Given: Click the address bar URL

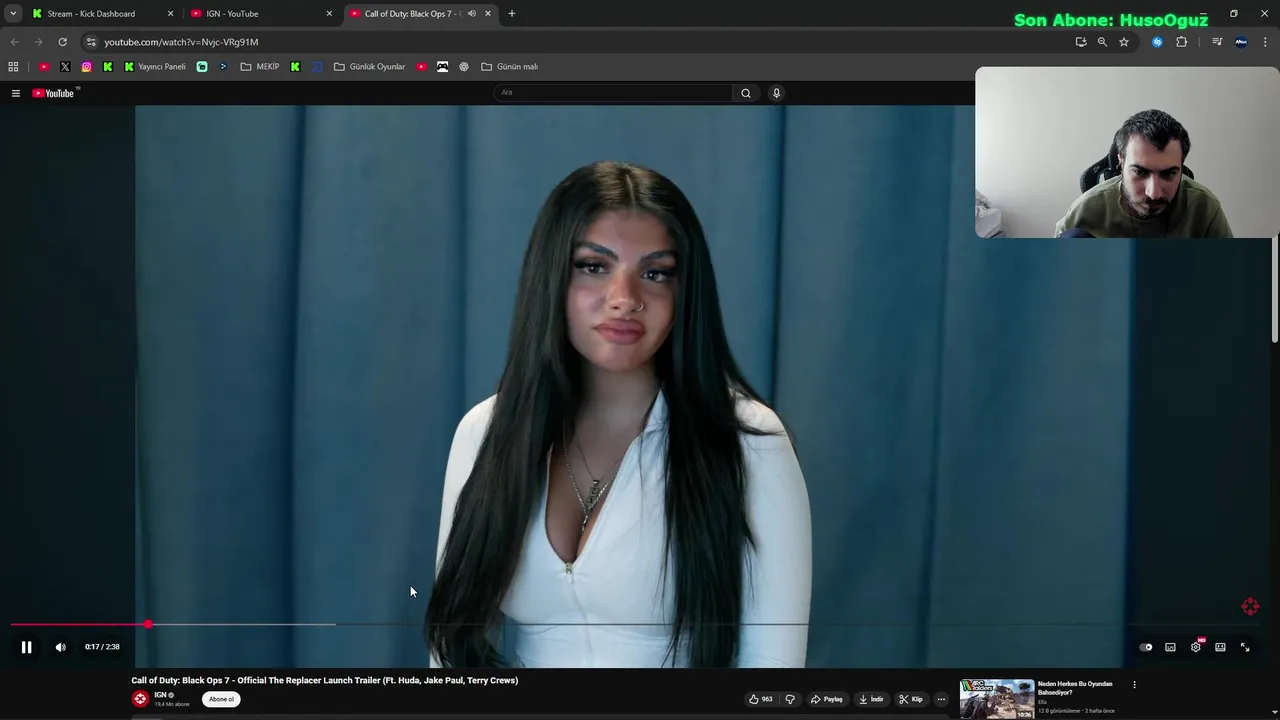Looking at the screenshot, I should (x=181, y=42).
